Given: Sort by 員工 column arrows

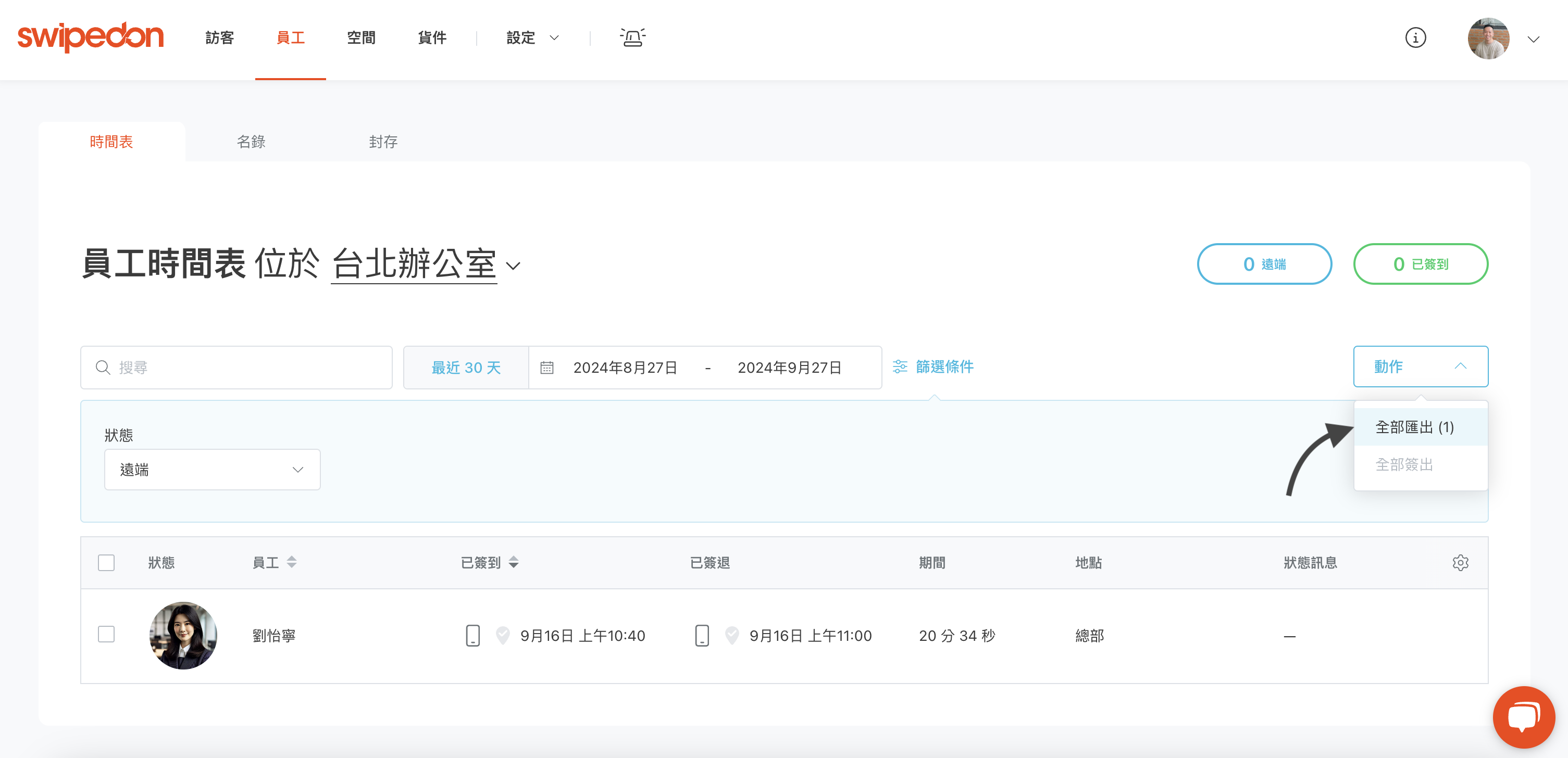Looking at the screenshot, I should coord(292,563).
